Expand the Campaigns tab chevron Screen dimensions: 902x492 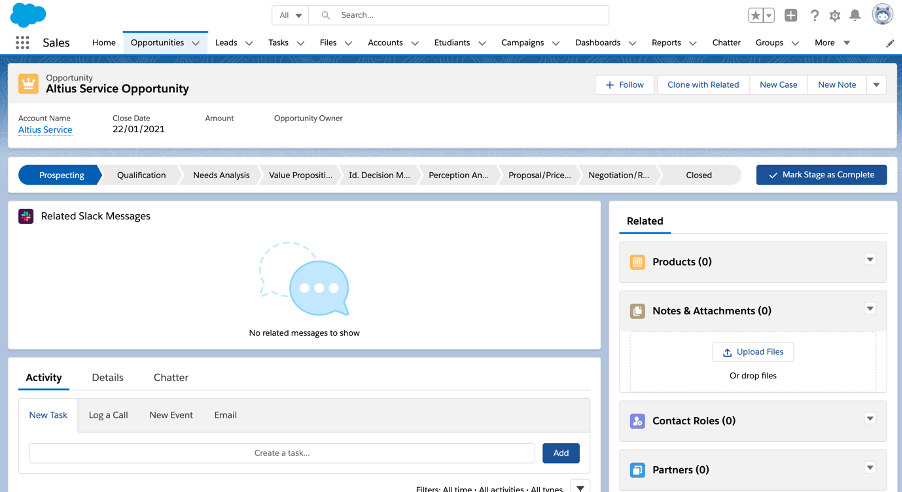click(556, 43)
